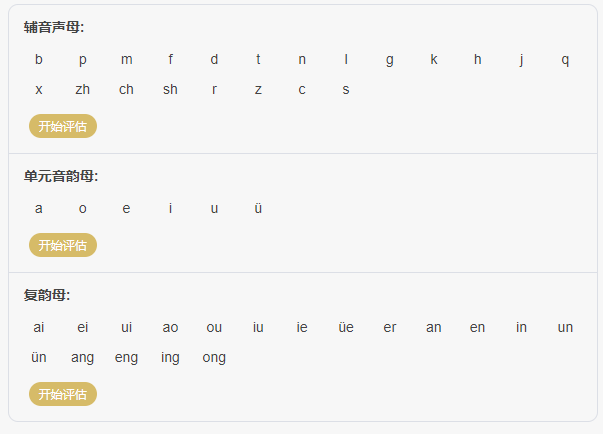
Task: Select the compound final "ai"
Action: pyautogui.click(x=39, y=327)
